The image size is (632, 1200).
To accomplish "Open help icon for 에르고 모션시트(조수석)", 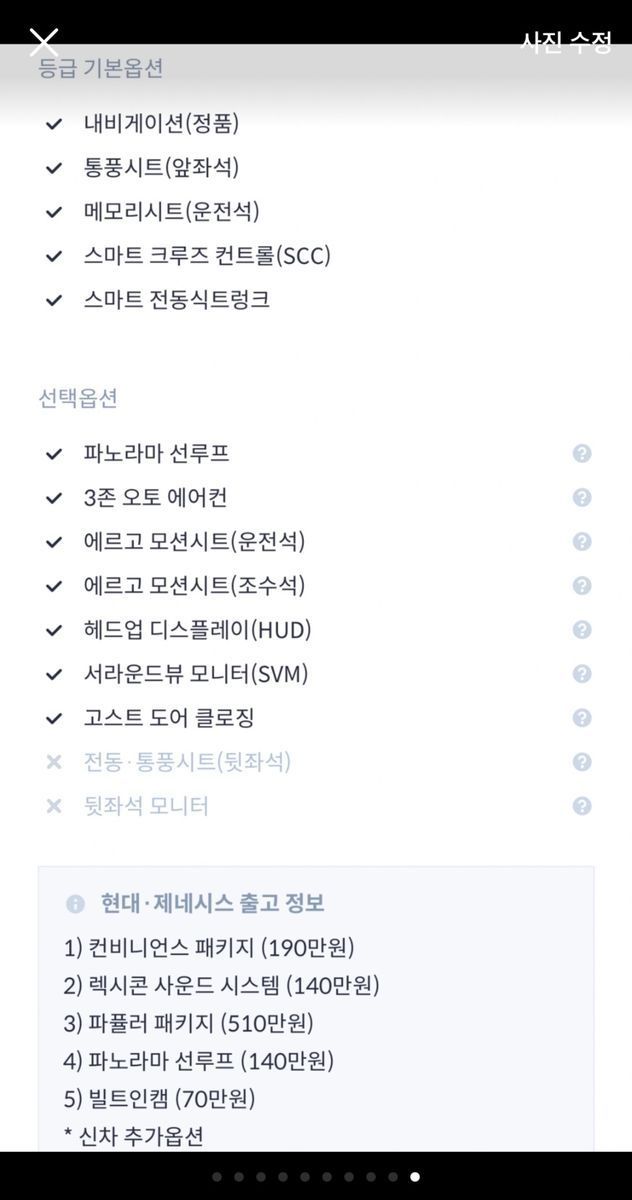I will click(x=582, y=585).
